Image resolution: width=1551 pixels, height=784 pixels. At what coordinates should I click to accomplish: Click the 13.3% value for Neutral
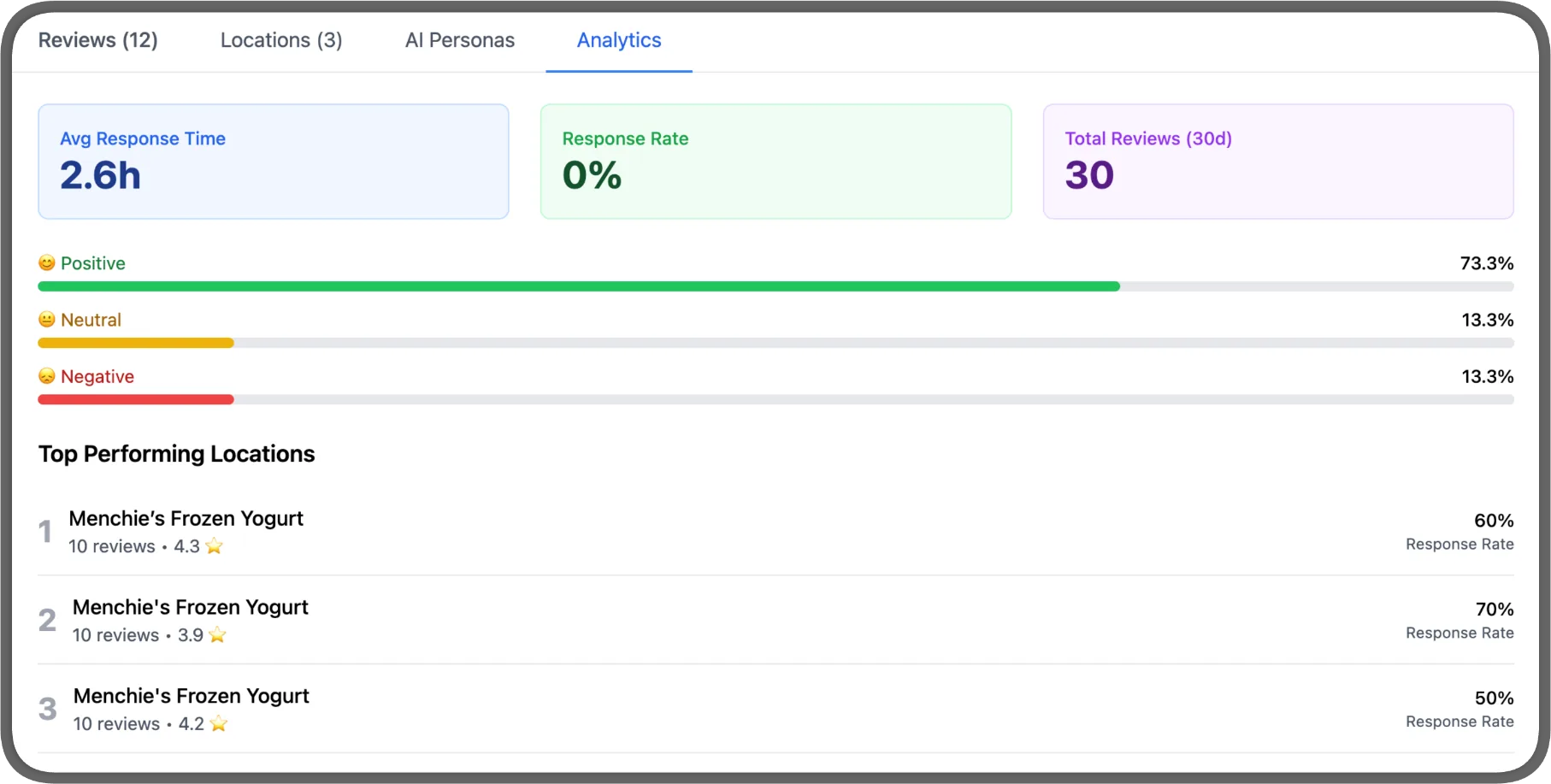1488,320
